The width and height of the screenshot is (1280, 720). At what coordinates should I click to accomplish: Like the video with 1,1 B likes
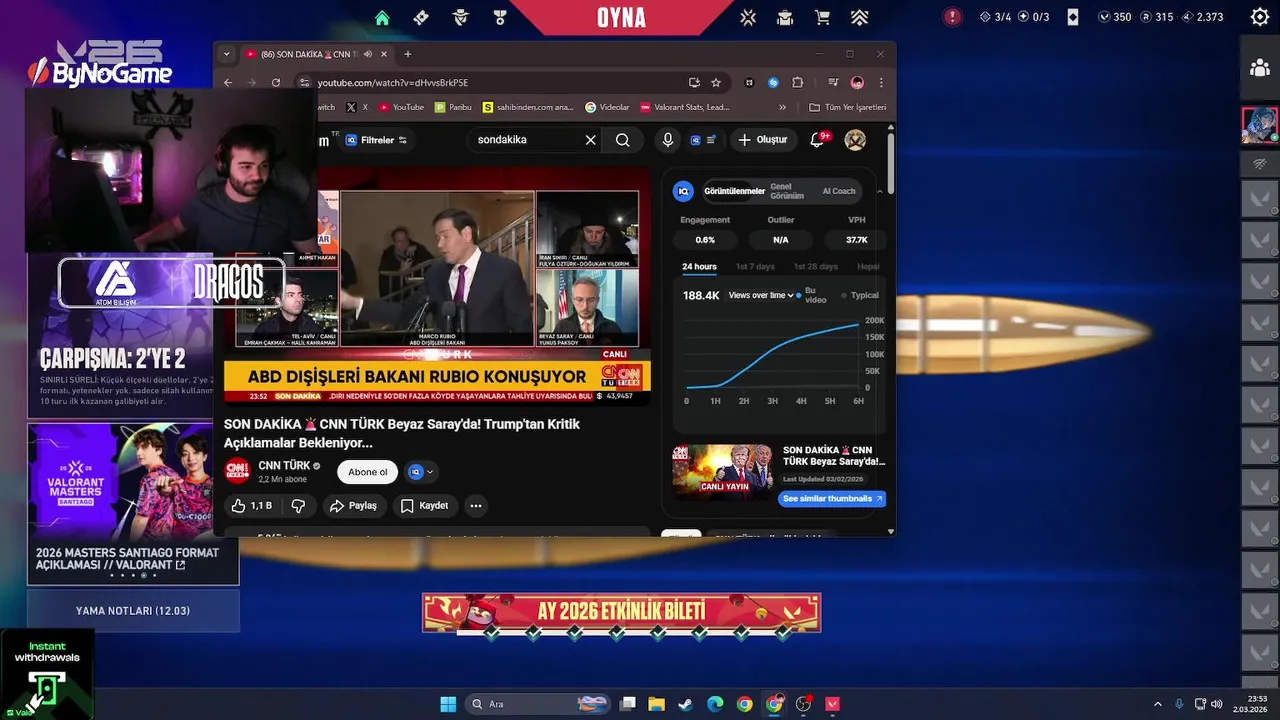coord(252,506)
